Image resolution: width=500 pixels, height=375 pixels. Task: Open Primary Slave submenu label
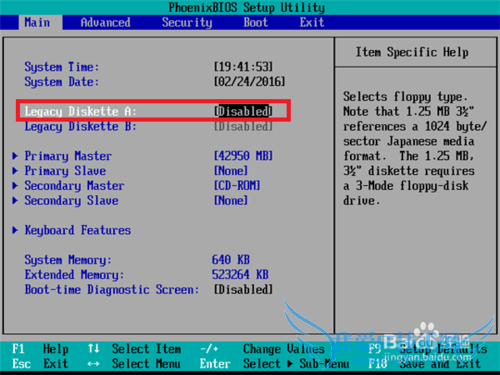[x=65, y=171]
